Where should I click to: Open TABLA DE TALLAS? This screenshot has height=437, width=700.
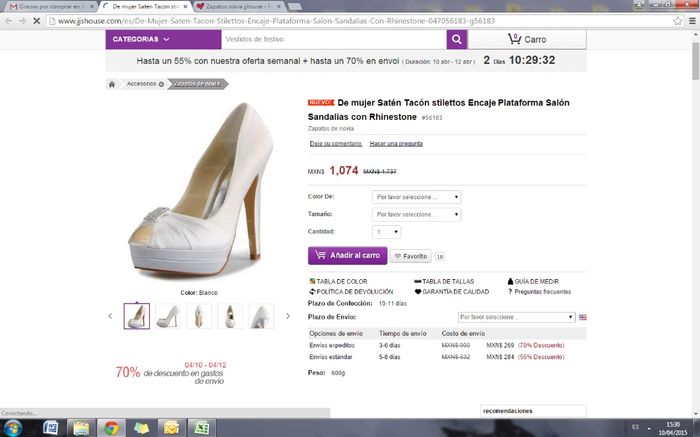pos(444,282)
